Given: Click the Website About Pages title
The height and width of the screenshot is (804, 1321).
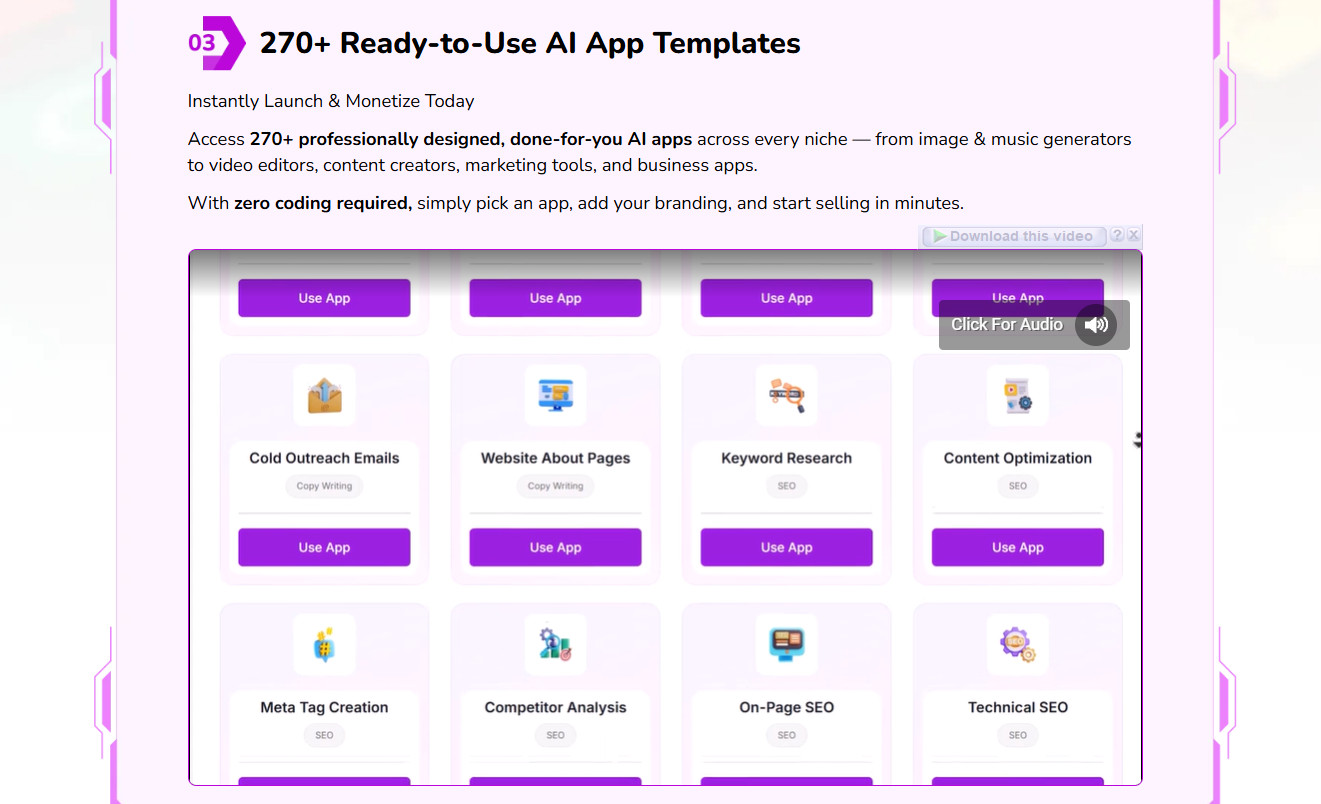Looking at the screenshot, I should (x=555, y=458).
